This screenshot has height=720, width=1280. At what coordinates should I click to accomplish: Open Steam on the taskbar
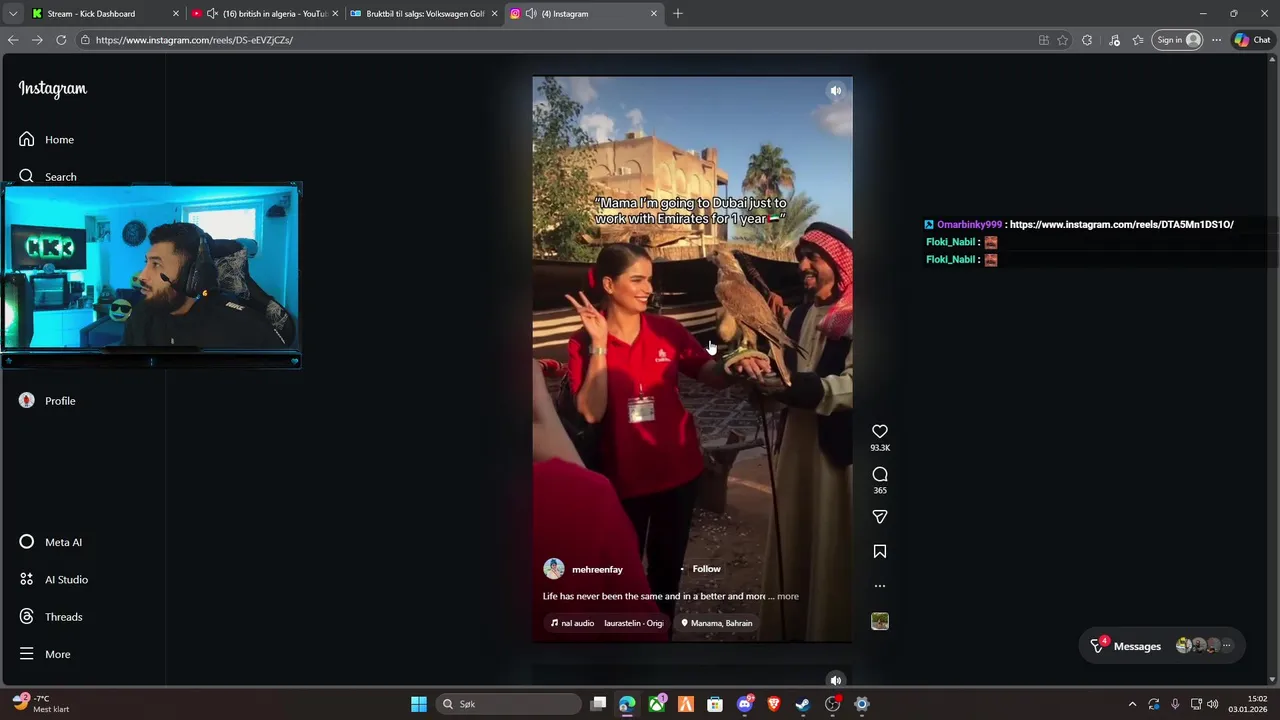click(x=803, y=704)
